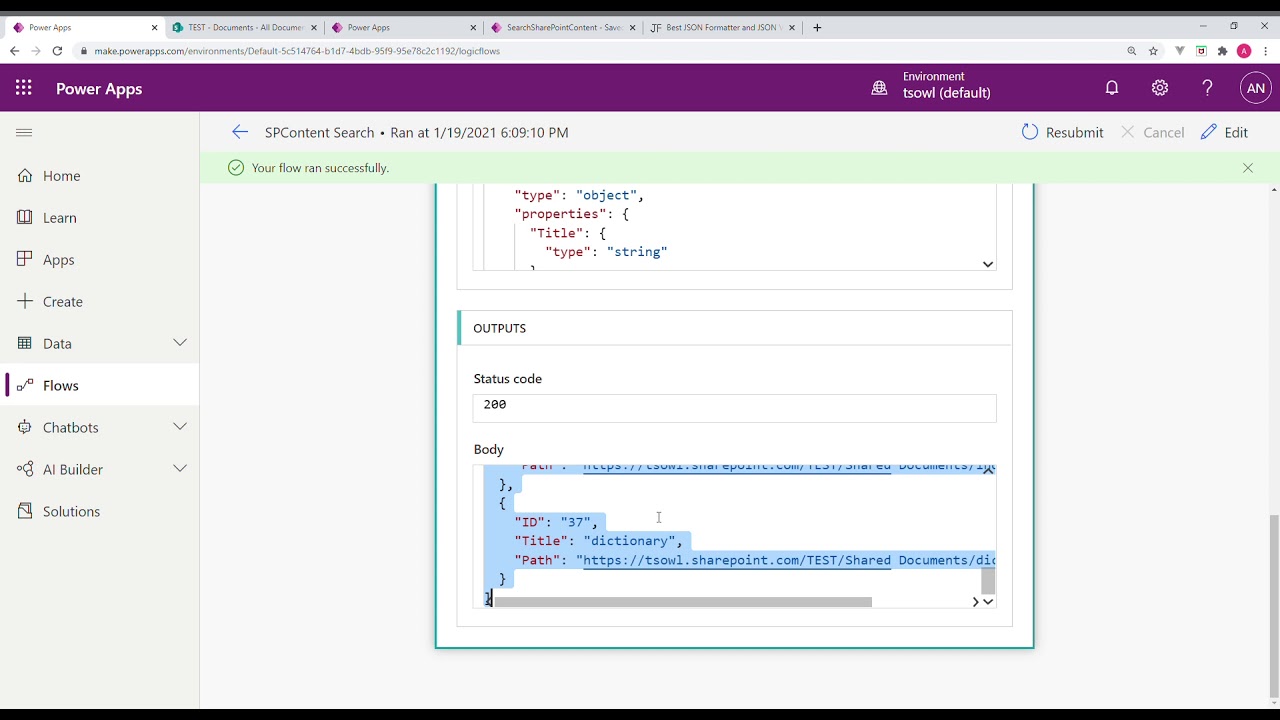
Task: Bookmark the page with the star icon
Action: click(1153, 51)
